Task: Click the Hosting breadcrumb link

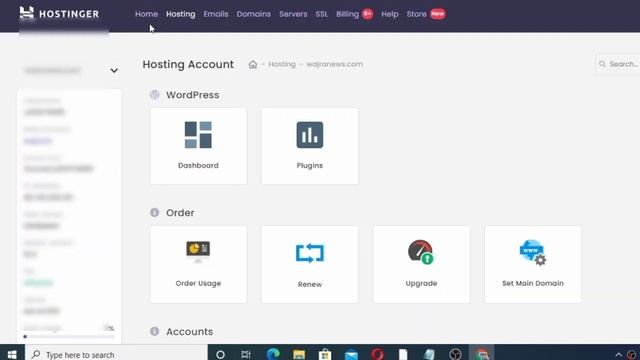Action: (282, 64)
